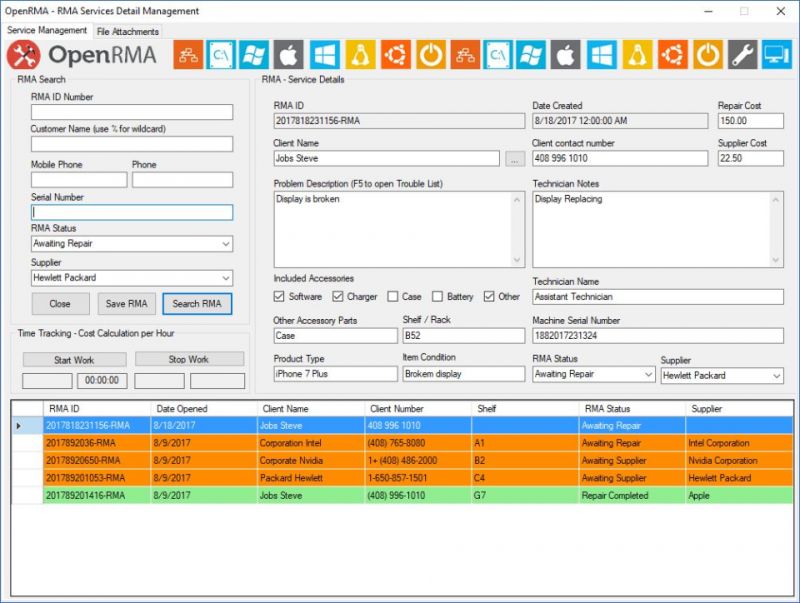Screen dimensions: 800x603
Task: Click the leftmost modern Windows logo icon
Action: coord(324,55)
